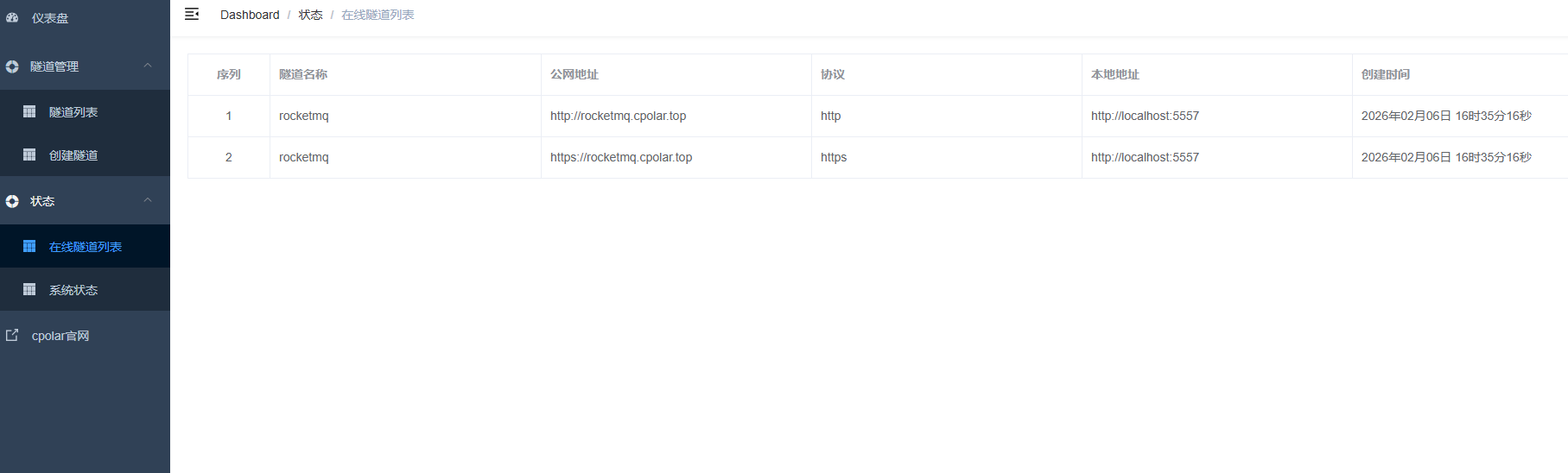Click the Dashboard breadcrumb link
Image resolution: width=1568 pixels, height=473 pixels.
tap(250, 15)
